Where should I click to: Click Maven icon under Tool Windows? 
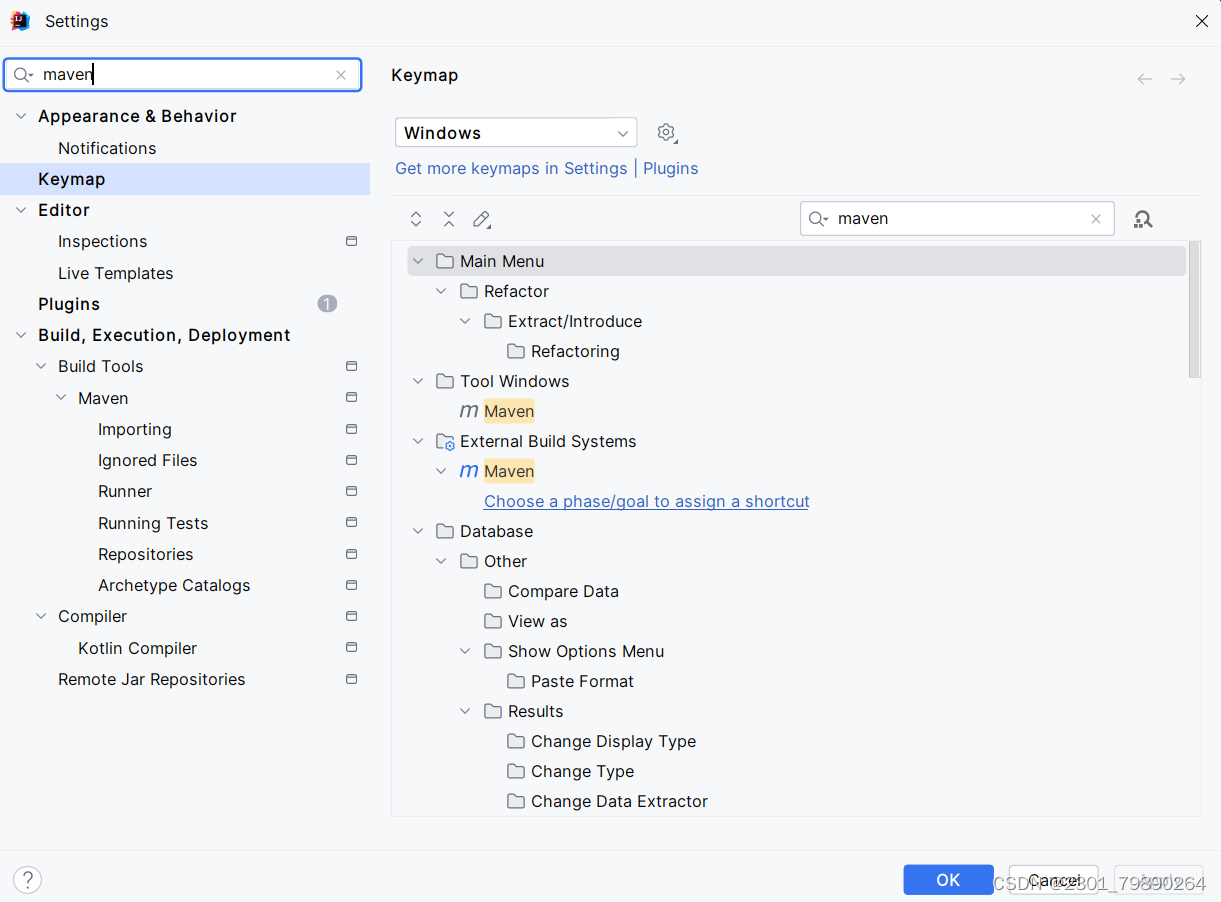469,411
